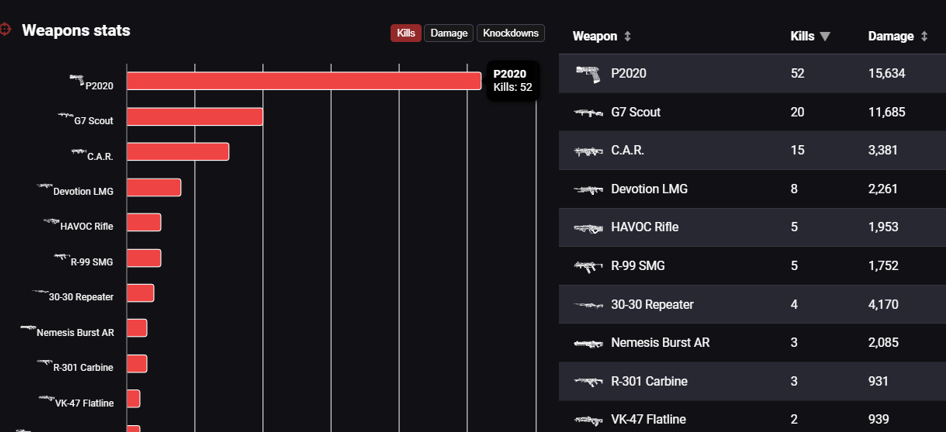Click VK-47 Flatline name in table
Image resolution: width=946 pixels, height=432 pixels.
pos(649,419)
